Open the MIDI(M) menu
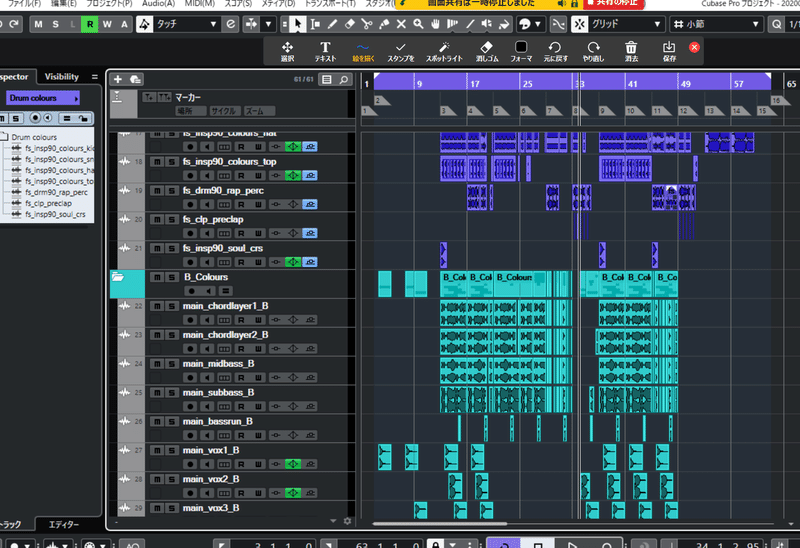The image size is (800, 548). click(x=199, y=4)
